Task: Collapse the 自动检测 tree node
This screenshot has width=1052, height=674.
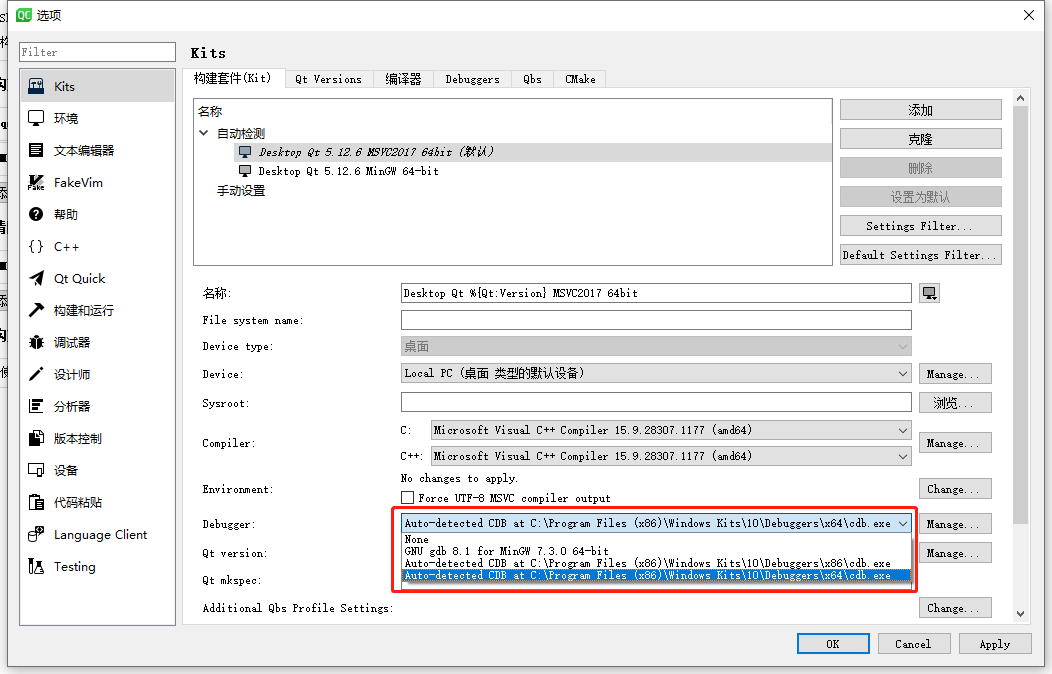Action: pos(203,132)
